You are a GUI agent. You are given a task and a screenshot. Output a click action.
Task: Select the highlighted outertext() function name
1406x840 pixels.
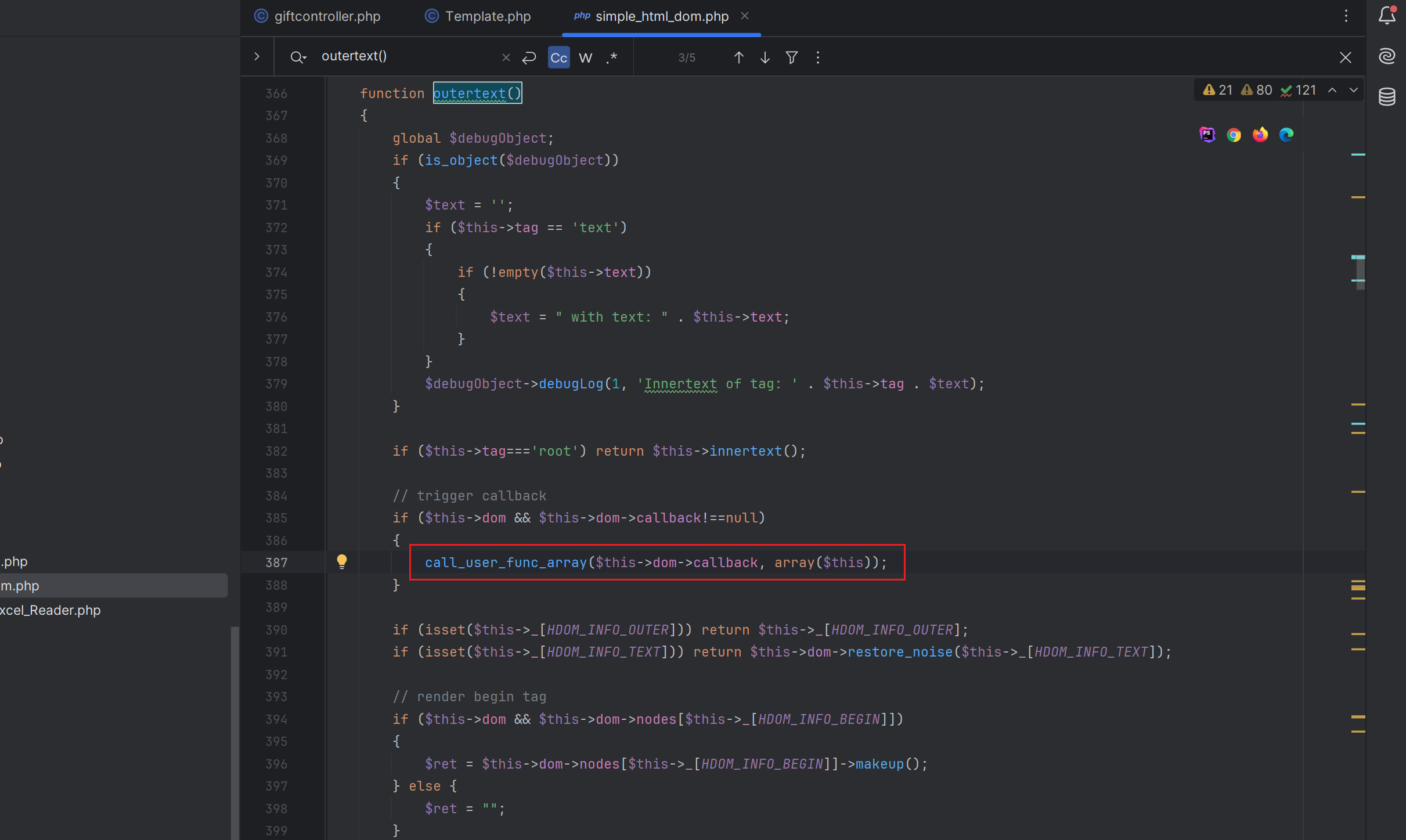(x=477, y=93)
